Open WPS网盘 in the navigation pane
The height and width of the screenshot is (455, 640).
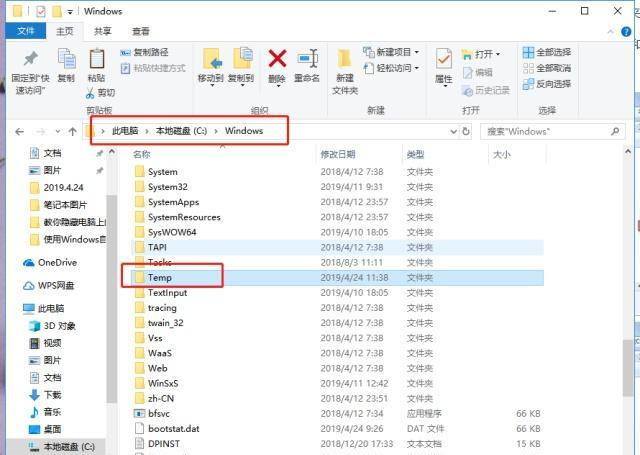point(49,285)
